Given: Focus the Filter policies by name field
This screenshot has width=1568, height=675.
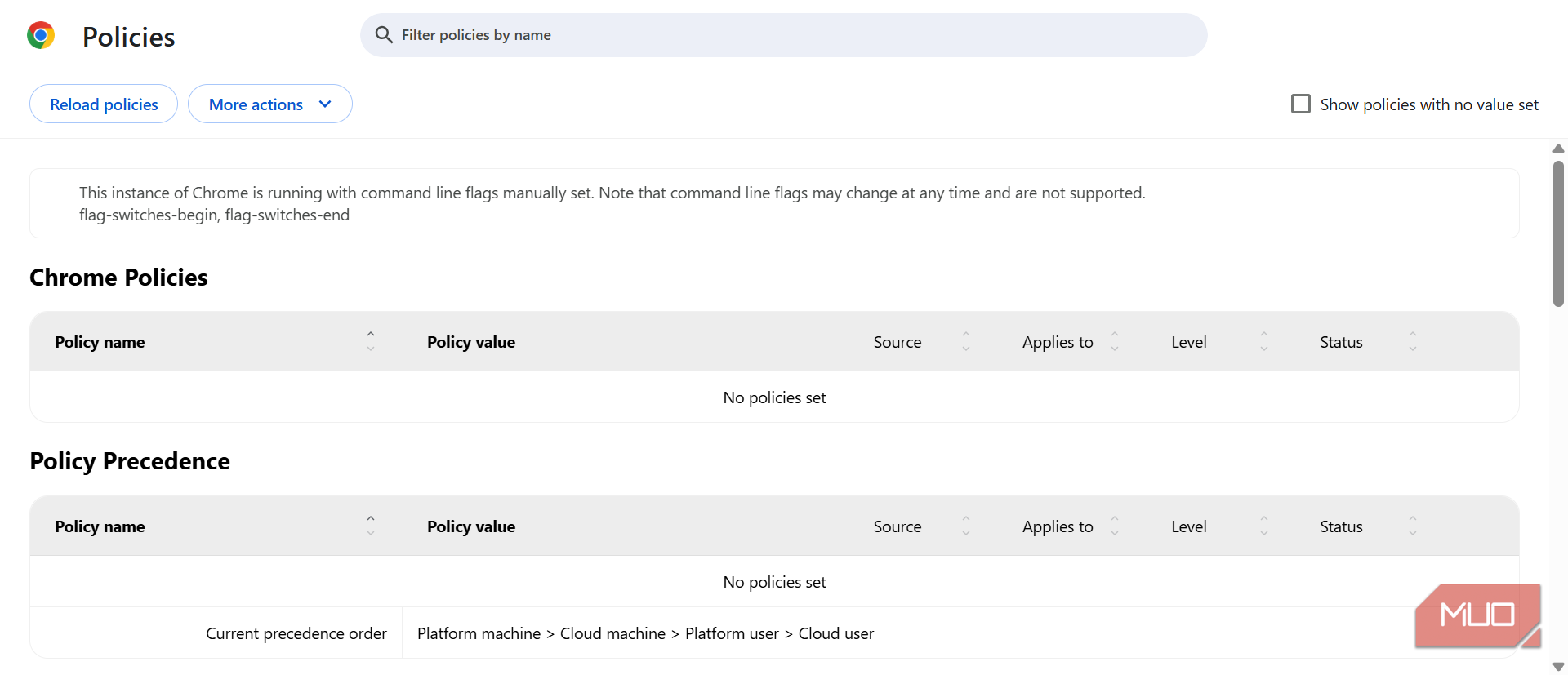Looking at the screenshot, I should click(784, 35).
